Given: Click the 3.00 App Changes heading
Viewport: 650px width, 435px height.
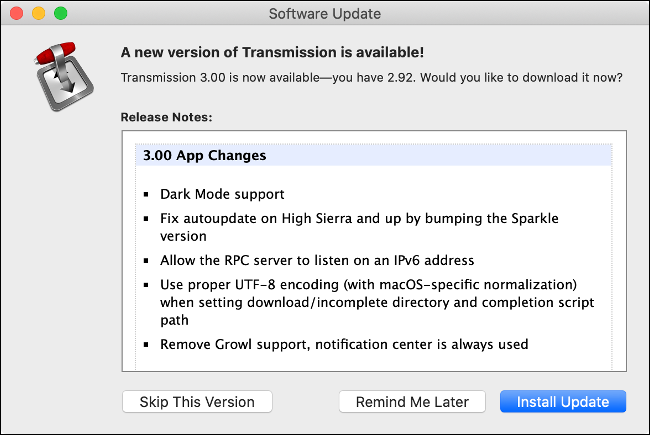Looking at the screenshot, I should (x=204, y=156).
